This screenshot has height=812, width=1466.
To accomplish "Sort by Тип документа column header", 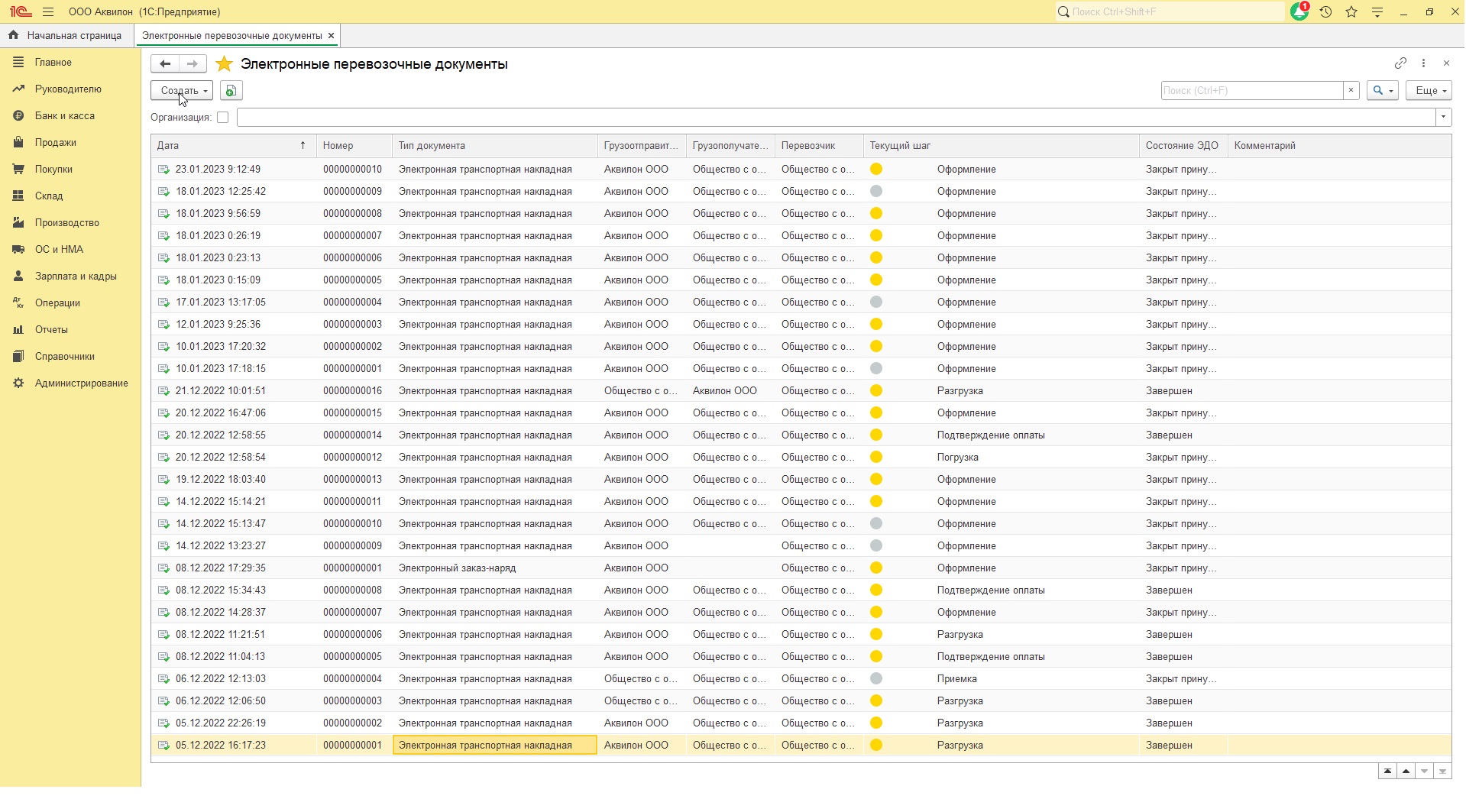I will [495, 146].
